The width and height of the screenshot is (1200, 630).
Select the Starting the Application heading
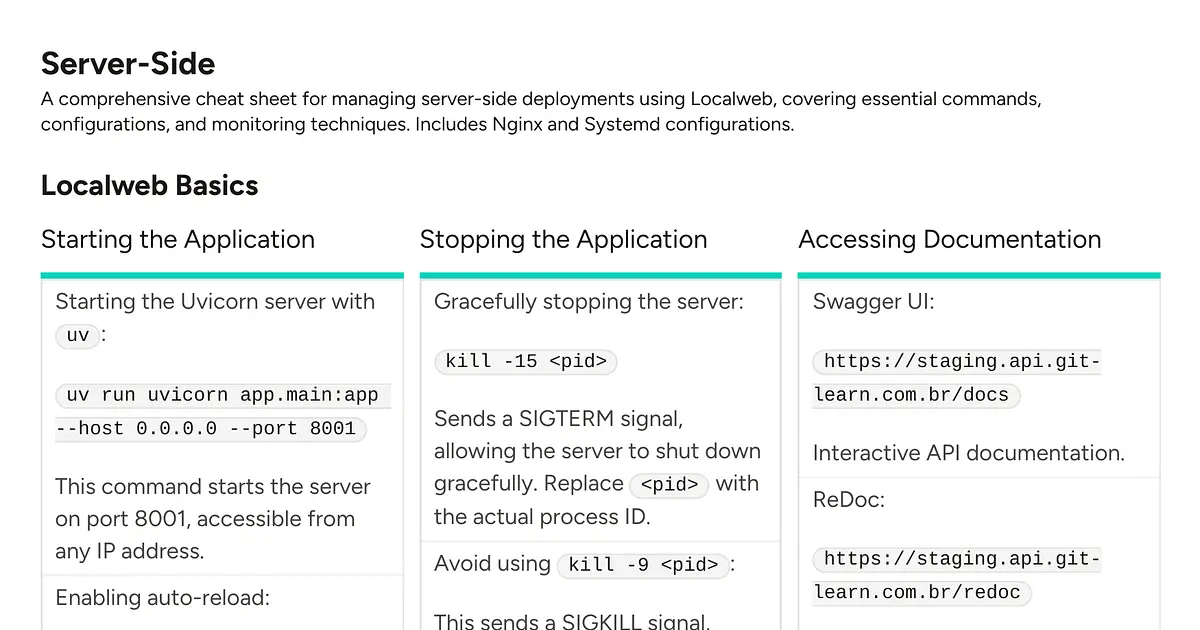177,240
